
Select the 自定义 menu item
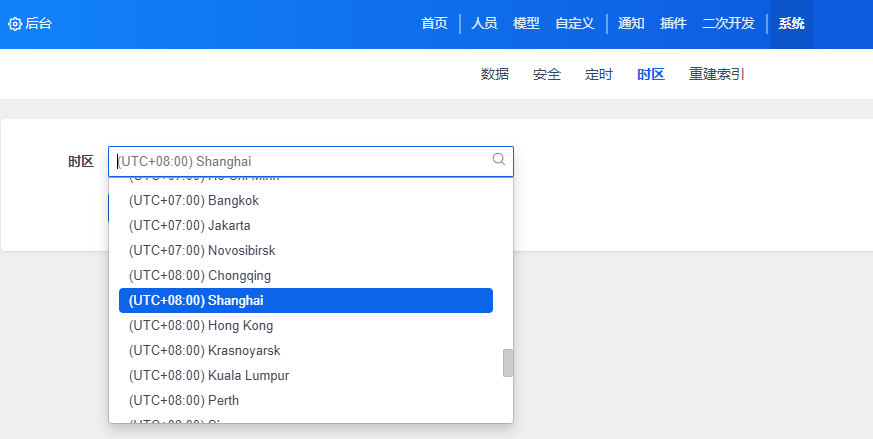pyautogui.click(x=575, y=24)
